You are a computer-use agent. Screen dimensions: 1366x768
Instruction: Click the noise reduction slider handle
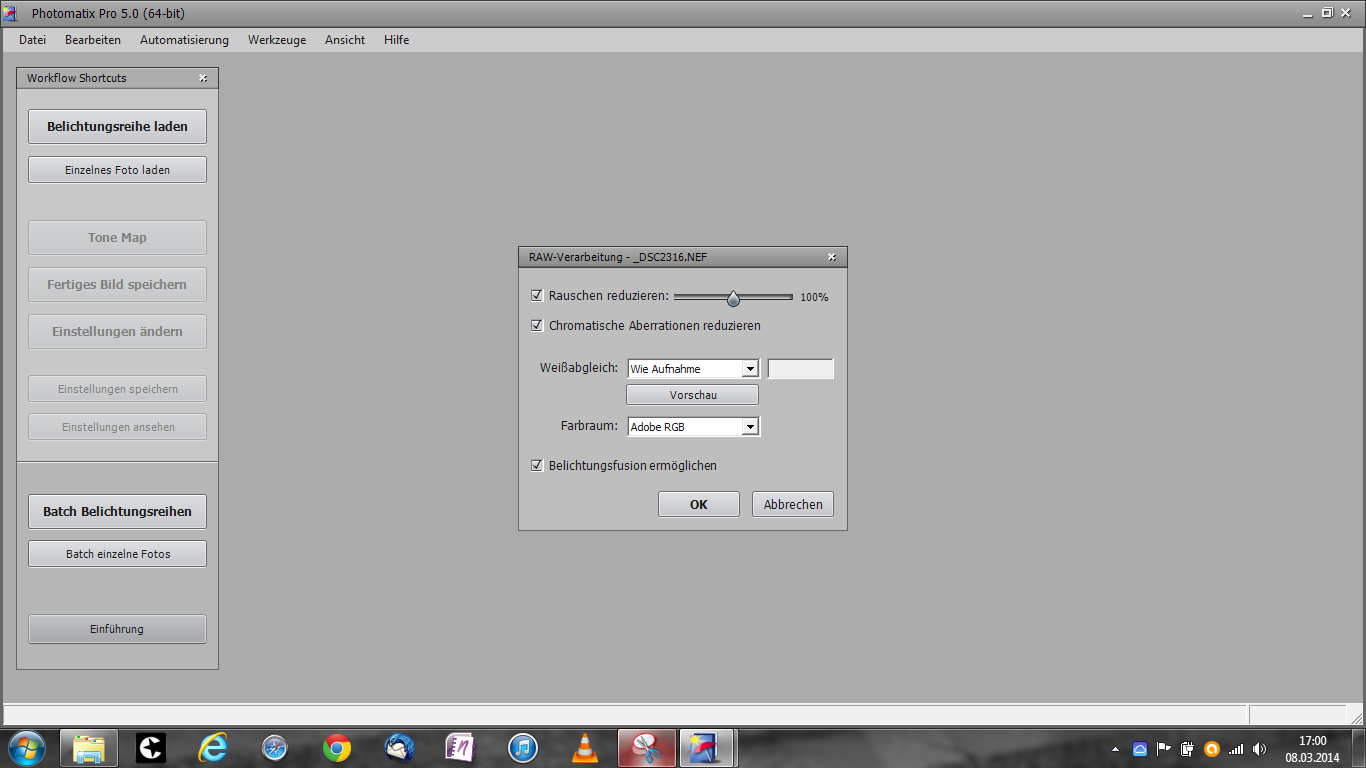click(x=733, y=298)
